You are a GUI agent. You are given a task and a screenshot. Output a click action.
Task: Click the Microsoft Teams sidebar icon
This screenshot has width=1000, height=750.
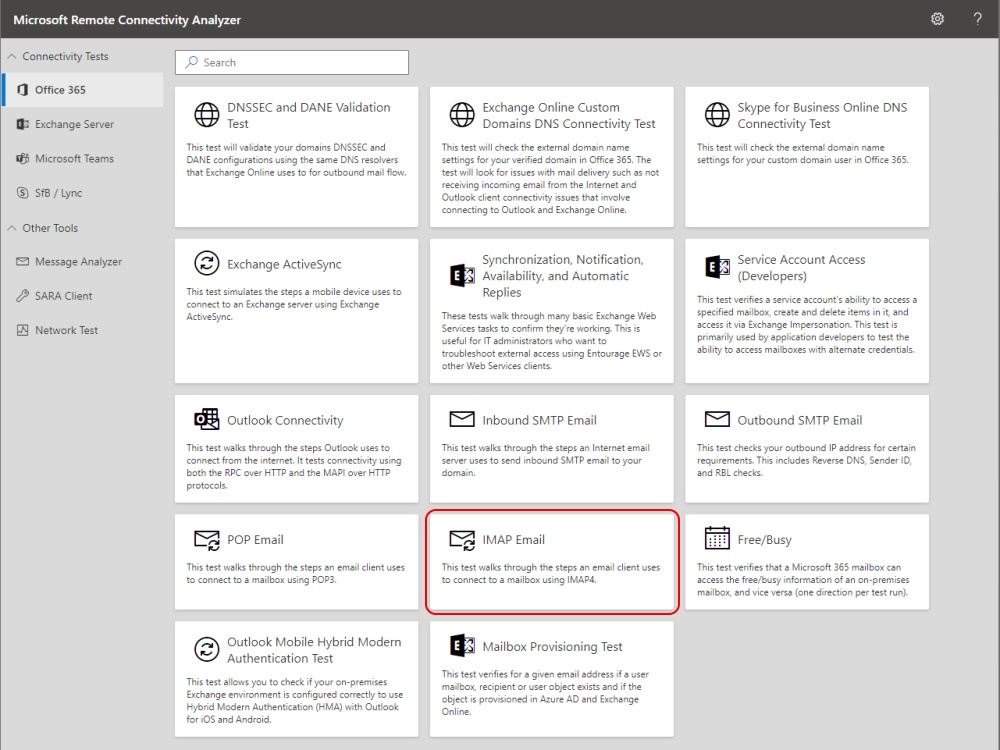pyautogui.click(x=22, y=159)
